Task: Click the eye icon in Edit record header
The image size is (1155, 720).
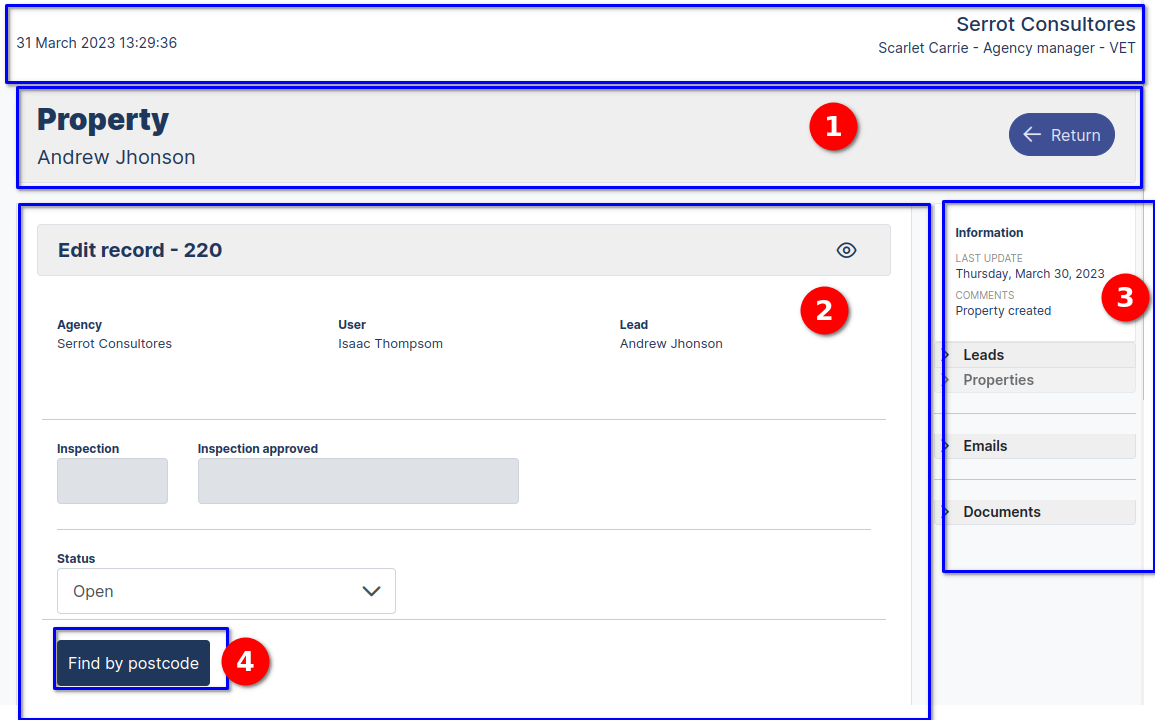Action: (x=846, y=250)
